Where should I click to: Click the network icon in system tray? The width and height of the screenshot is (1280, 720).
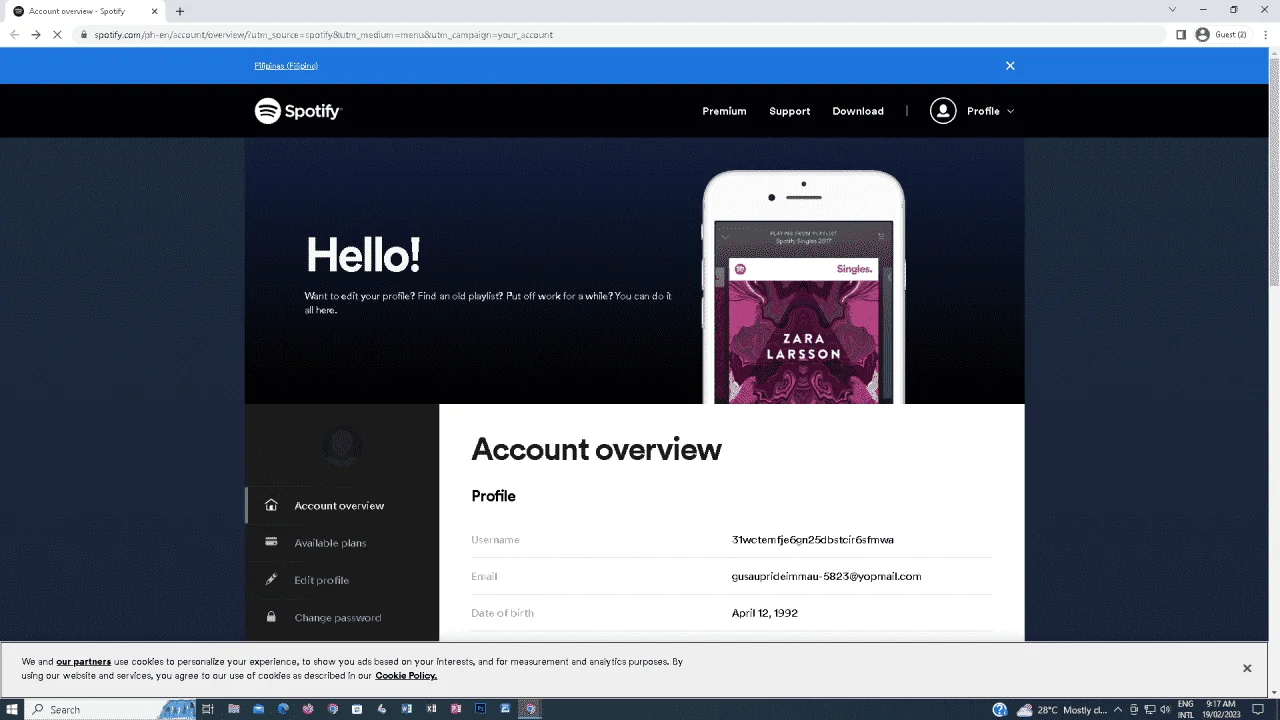click(x=1150, y=710)
